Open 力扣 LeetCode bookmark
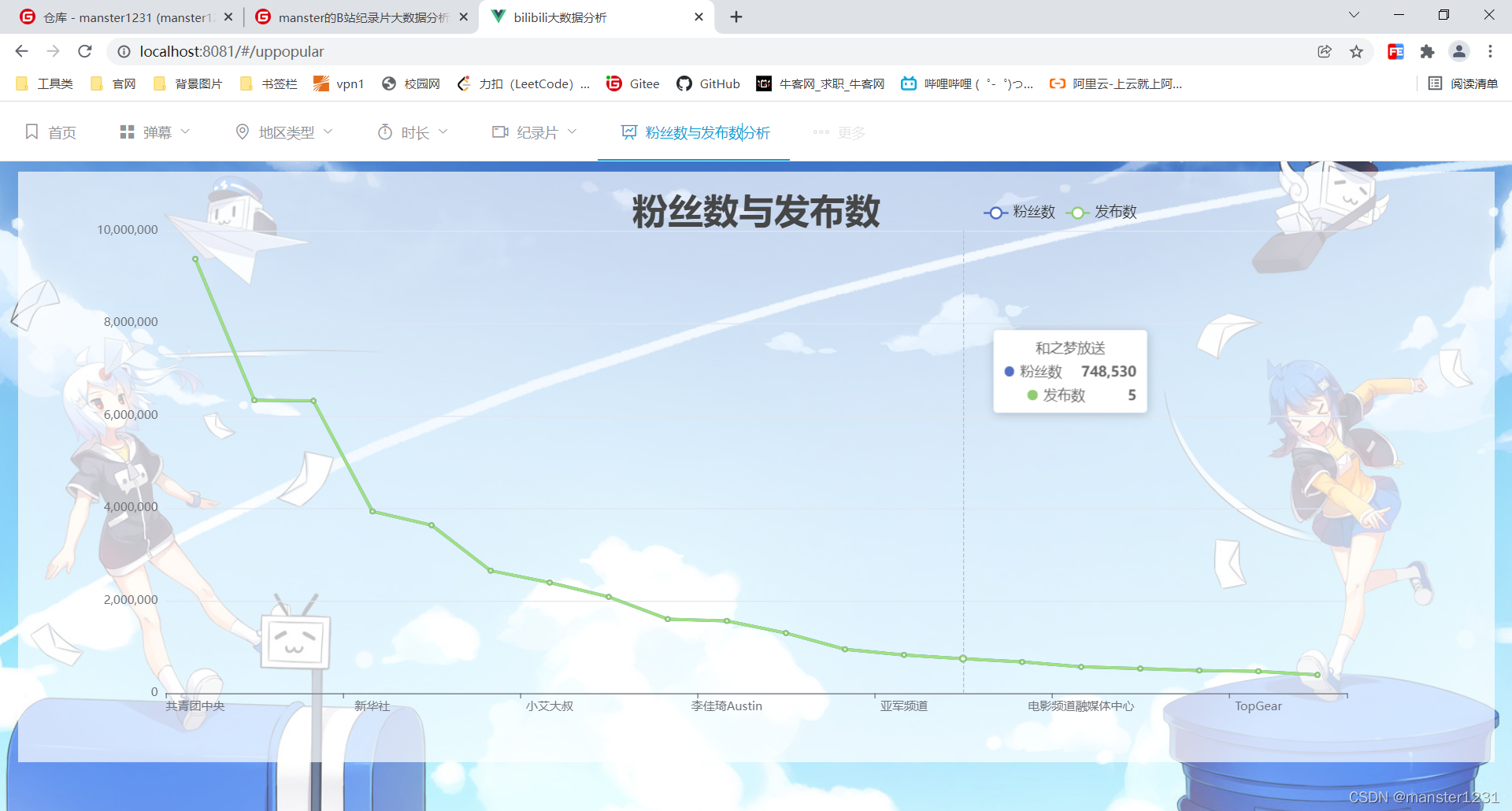 pos(523,83)
